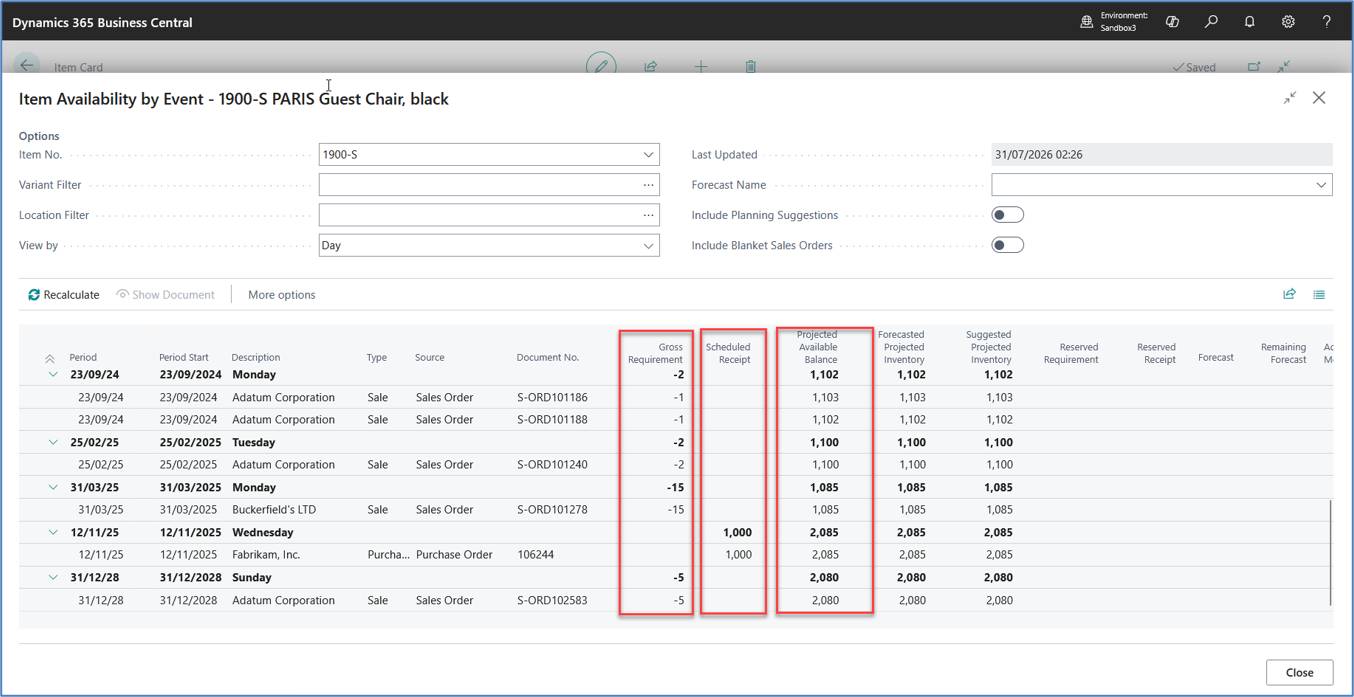1354x697 pixels.
Task: Click the Item Card share icon
Action: tap(651, 67)
